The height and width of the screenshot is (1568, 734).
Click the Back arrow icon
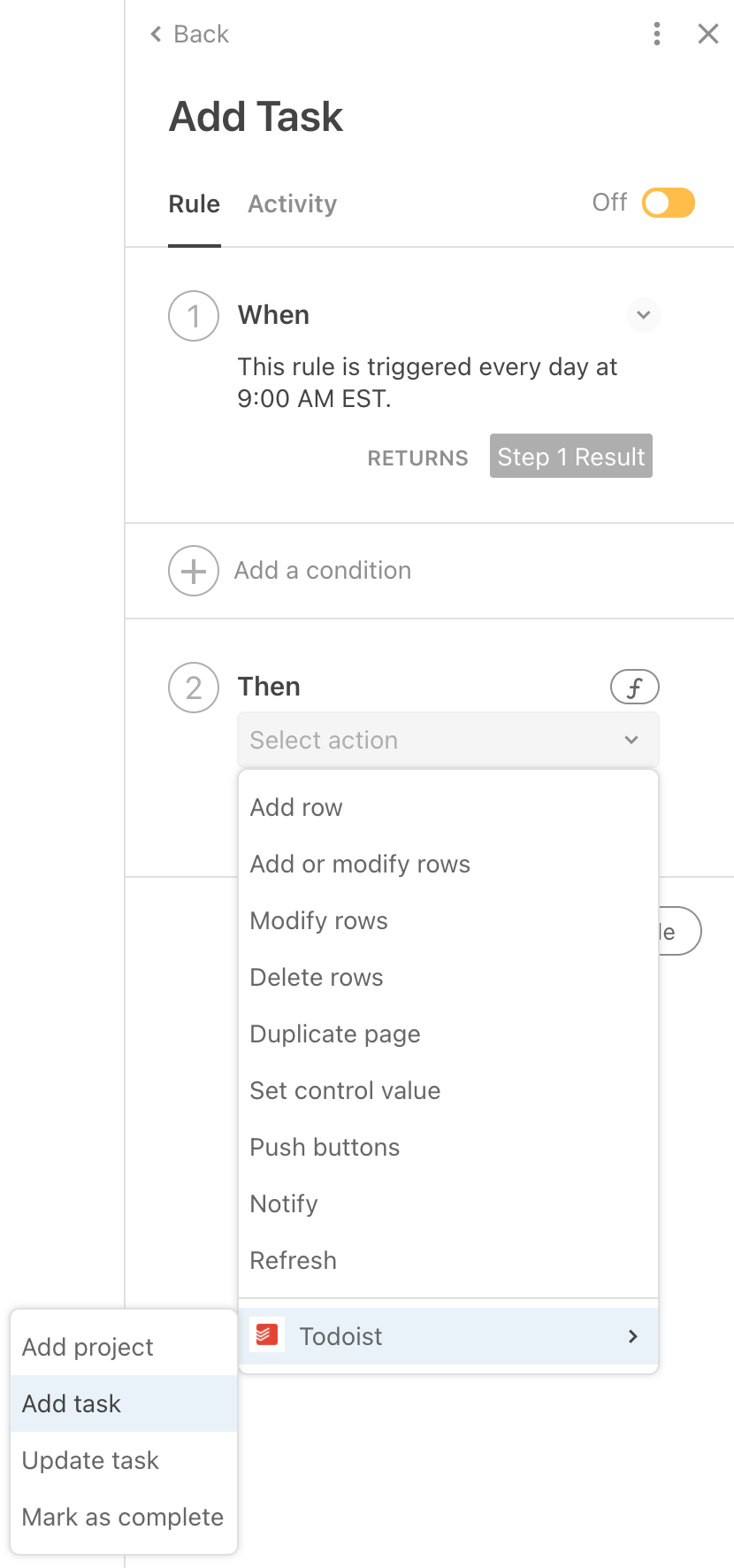coord(157,35)
